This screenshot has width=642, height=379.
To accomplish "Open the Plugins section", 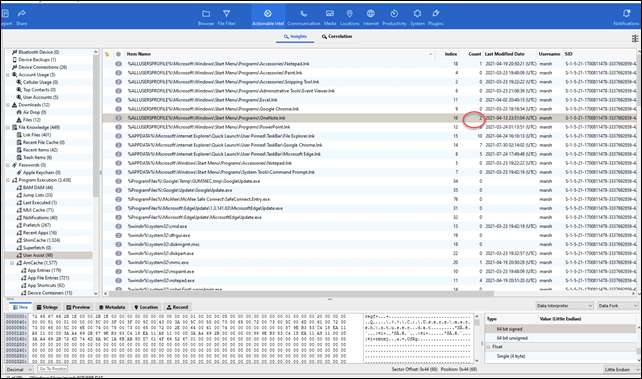I will pos(436,17).
